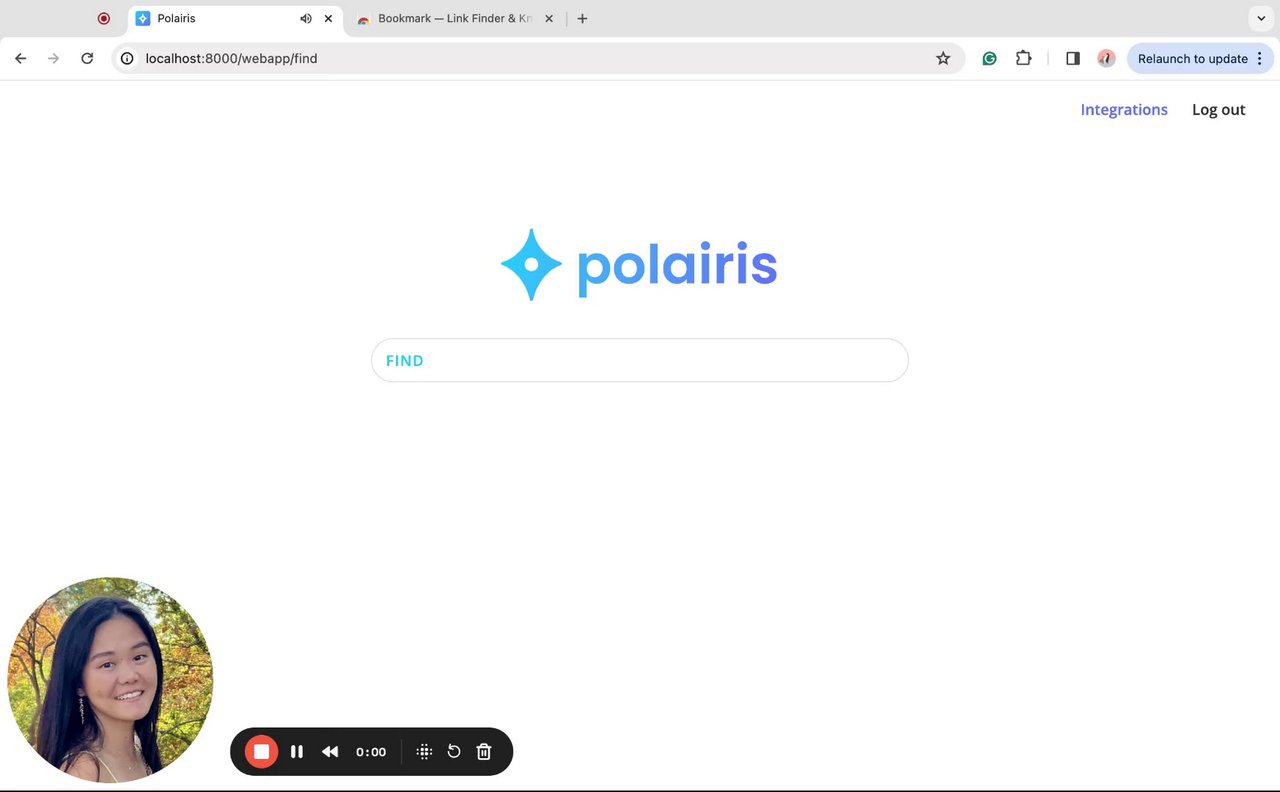
Task: Pause the recording
Action: 297,751
